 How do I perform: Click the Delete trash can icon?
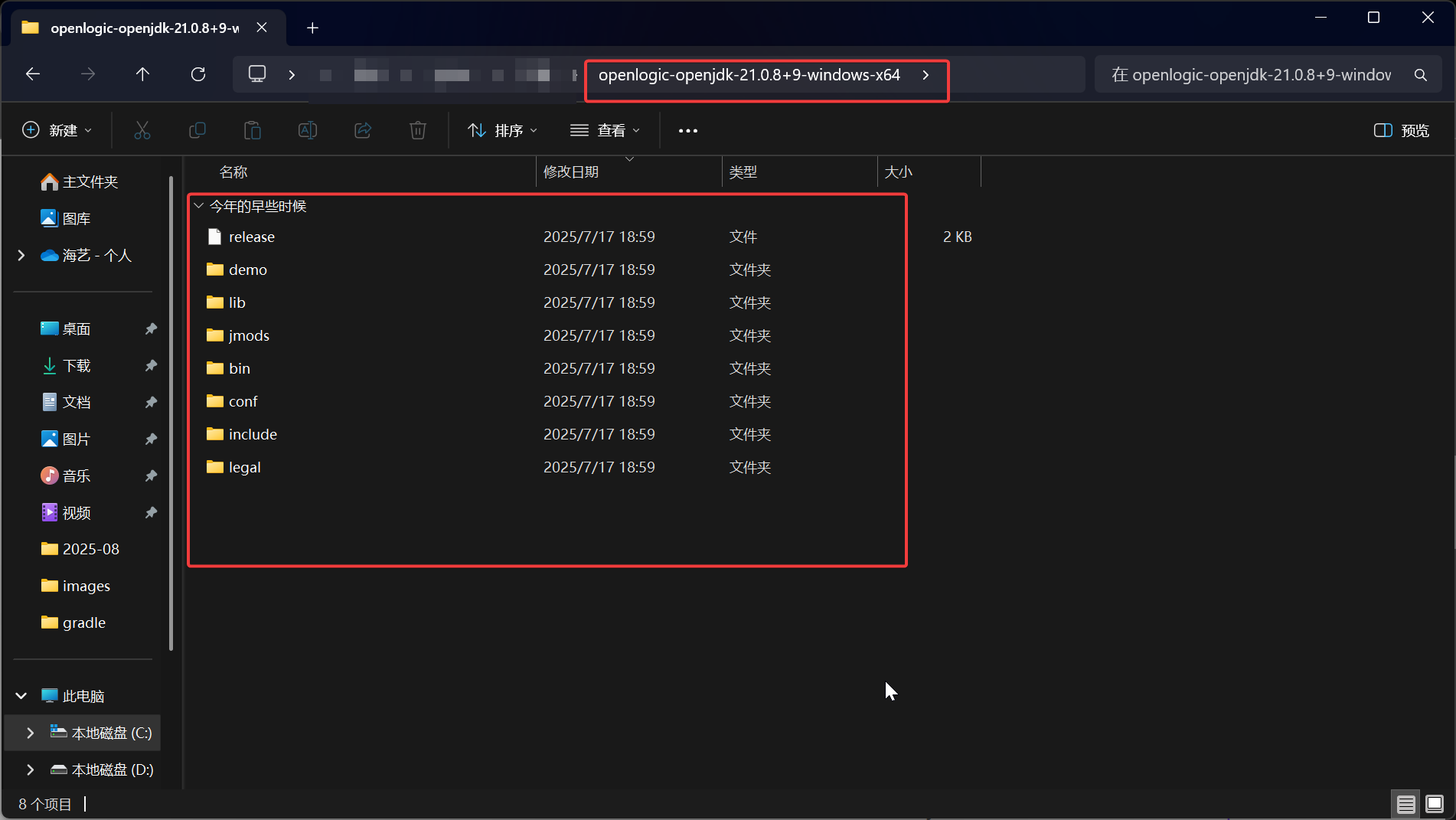(417, 130)
